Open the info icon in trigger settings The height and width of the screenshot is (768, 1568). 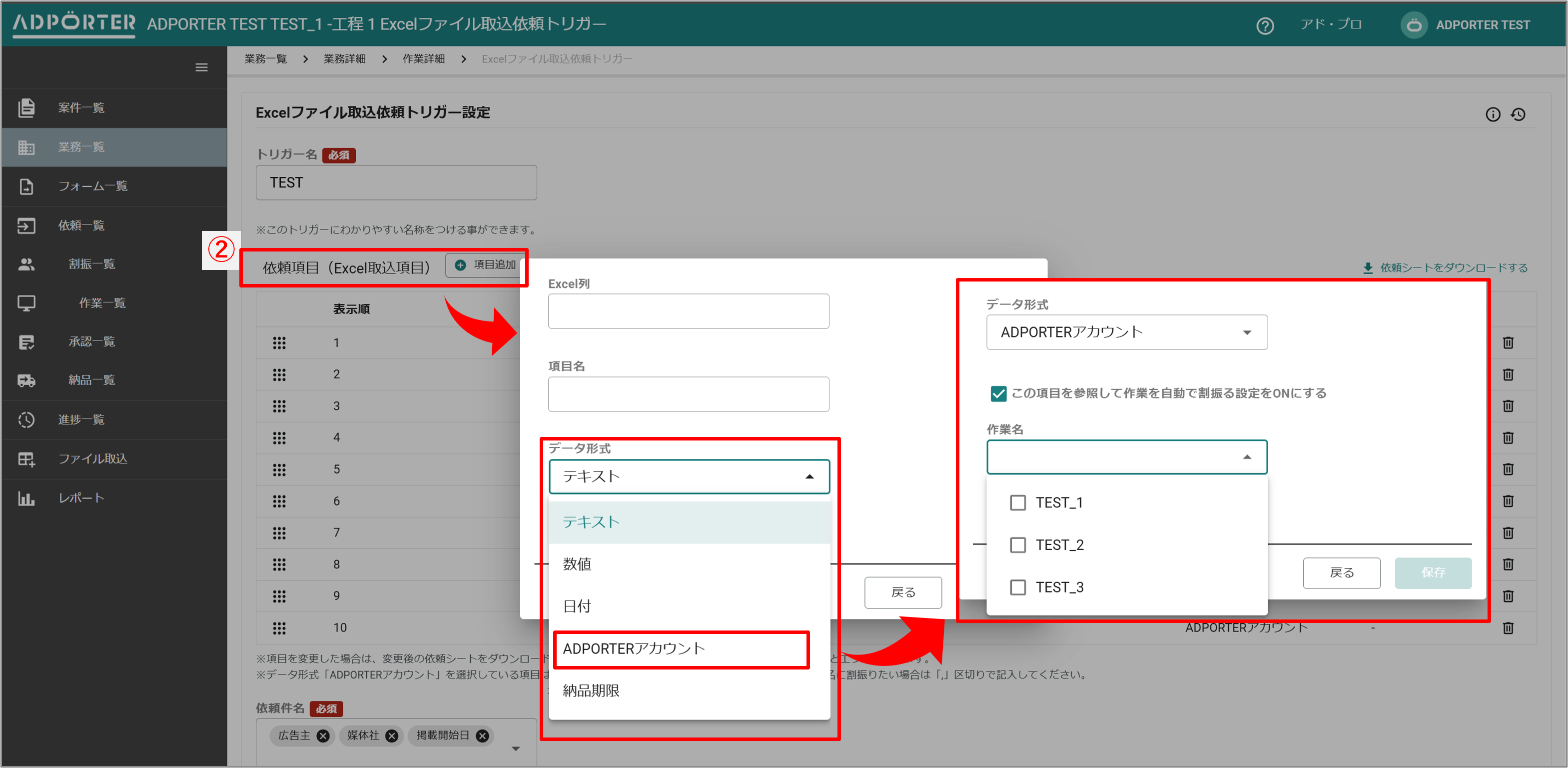pos(1493,114)
